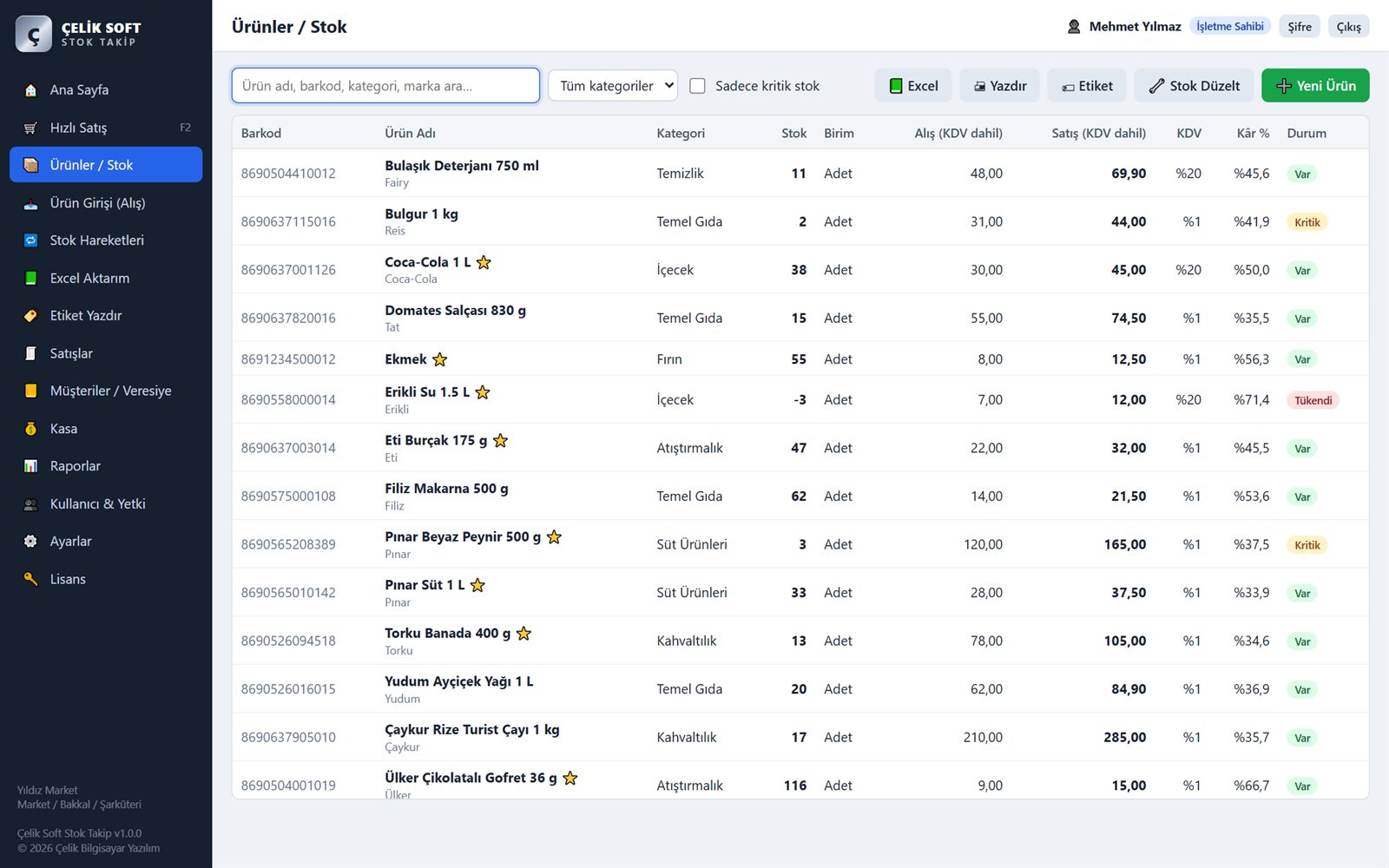Click the İşletme Sahibi role badge
Viewport: 1389px width, 868px height.
(x=1230, y=26)
